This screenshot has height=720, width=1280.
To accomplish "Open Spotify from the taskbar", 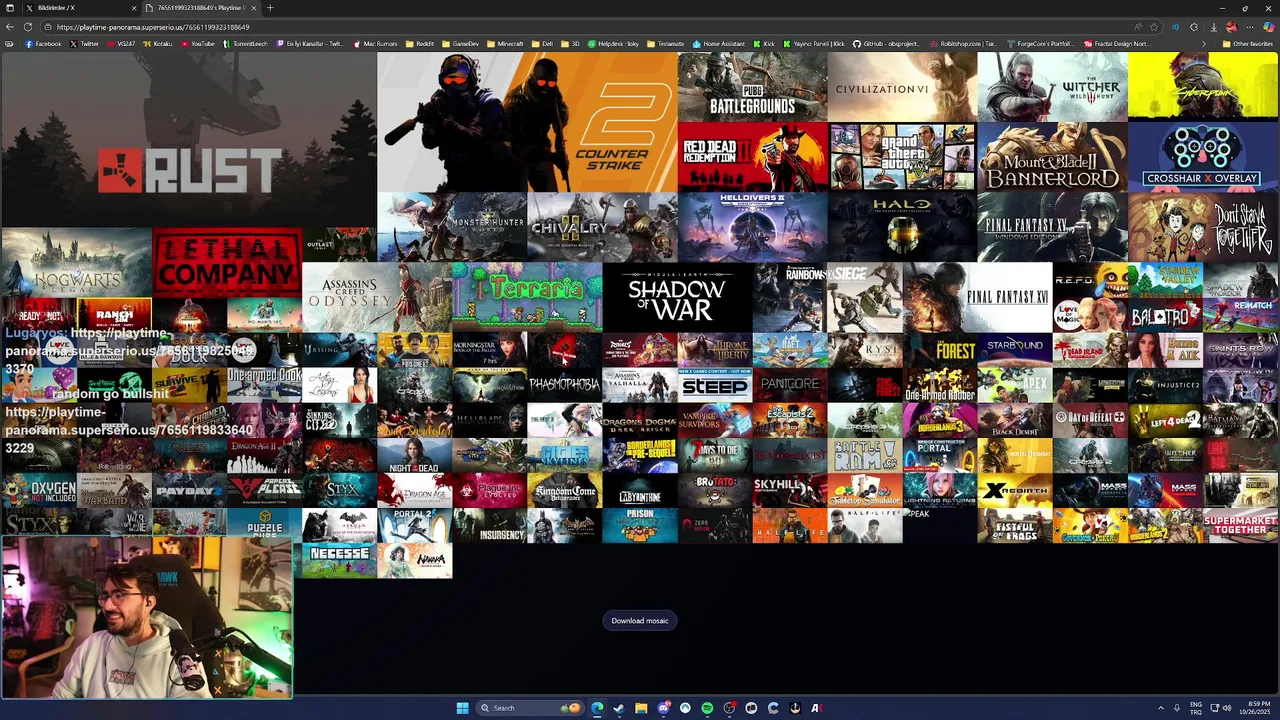I will (707, 708).
